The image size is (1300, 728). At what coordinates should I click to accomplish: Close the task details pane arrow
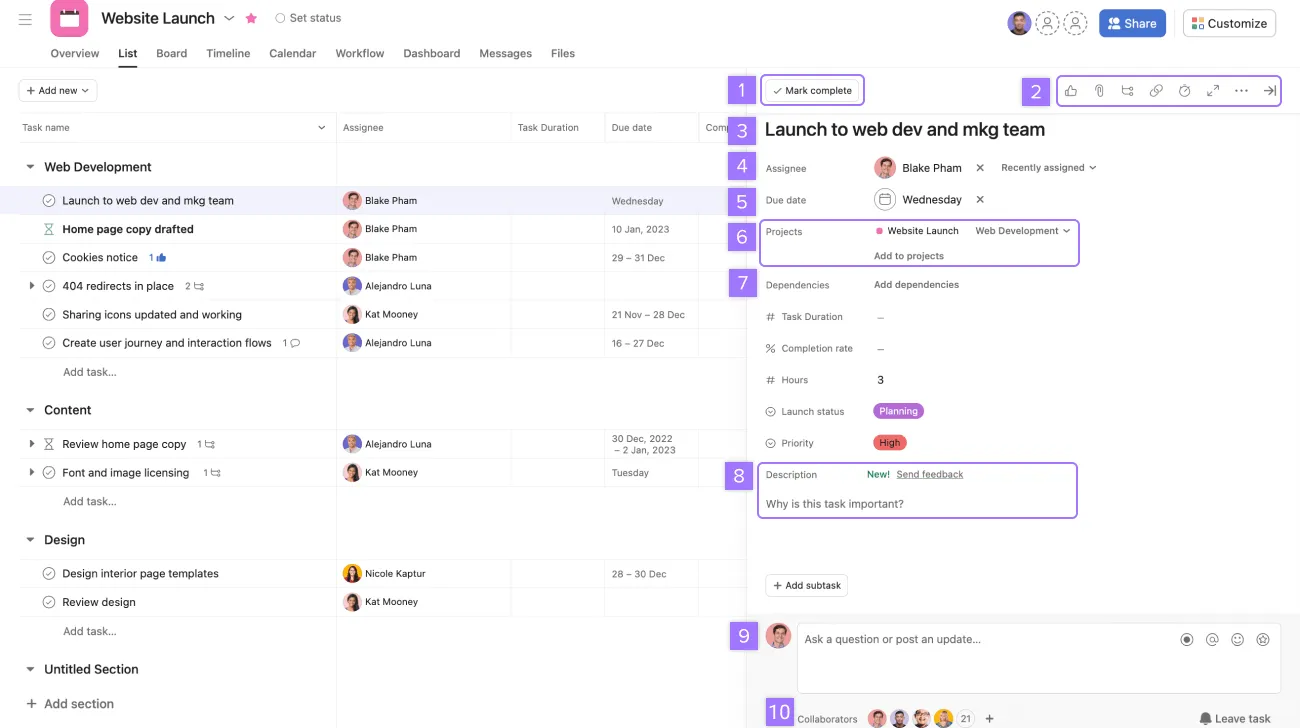(x=1269, y=91)
